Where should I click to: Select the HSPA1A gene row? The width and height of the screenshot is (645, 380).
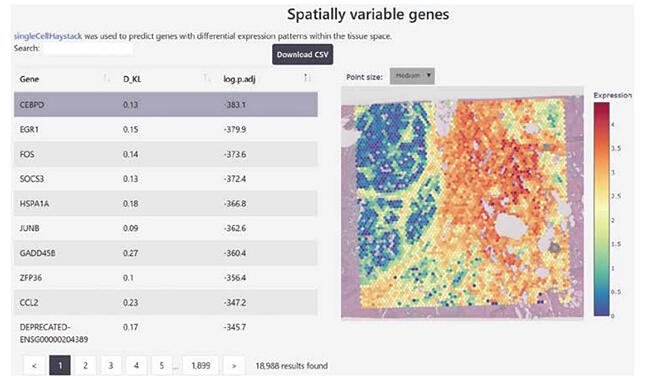tap(166, 204)
